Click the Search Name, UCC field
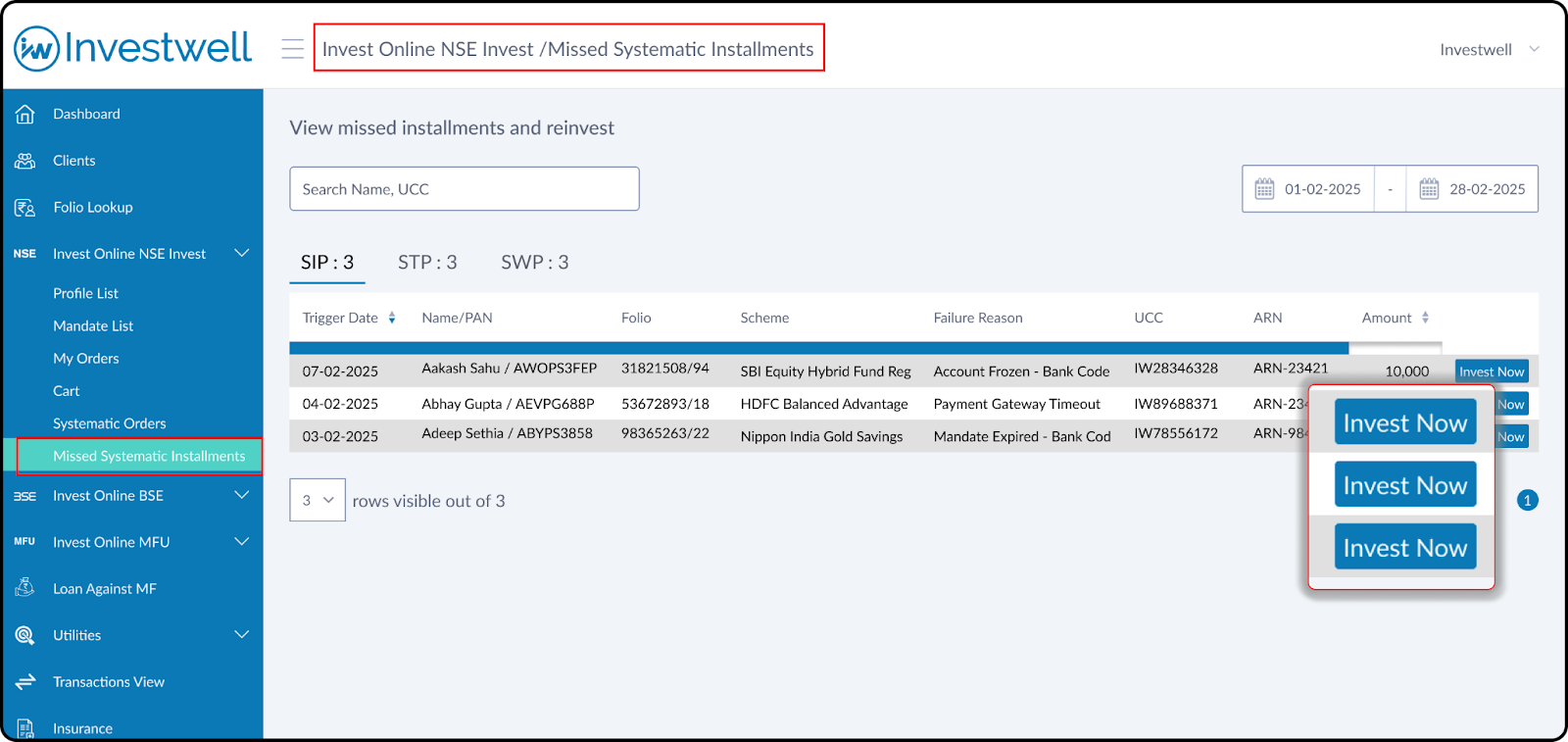Image resolution: width=1568 pixels, height=742 pixels. (465, 188)
